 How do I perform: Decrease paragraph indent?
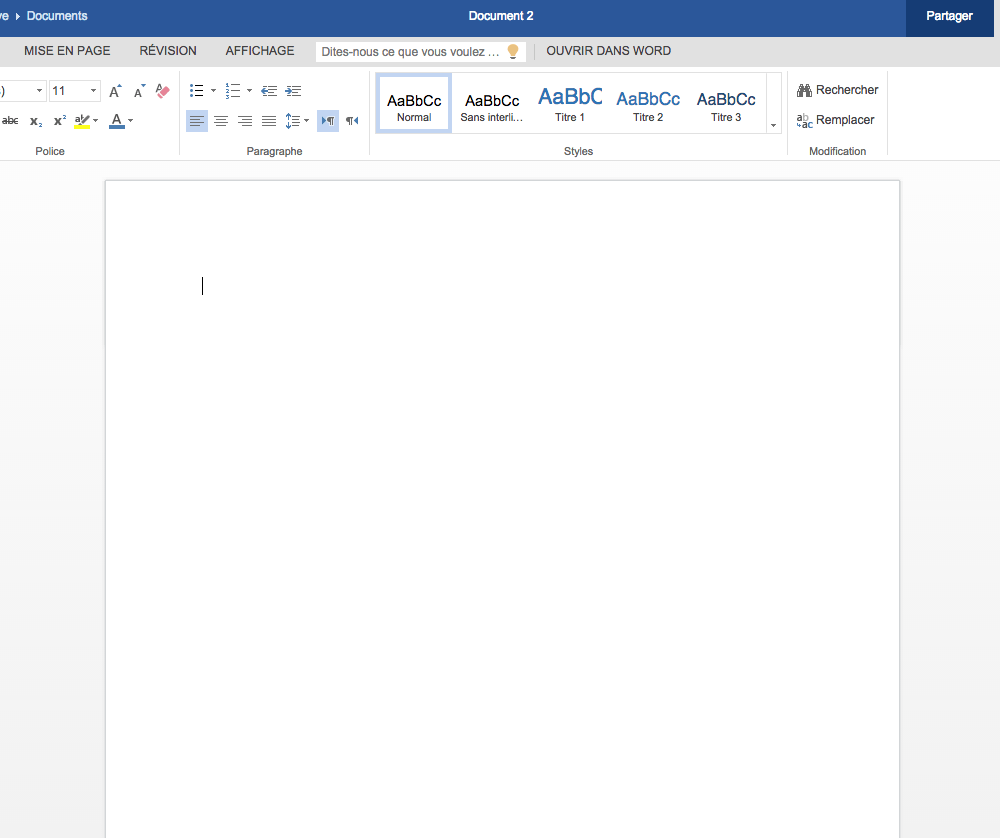click(x=269, y=91)
